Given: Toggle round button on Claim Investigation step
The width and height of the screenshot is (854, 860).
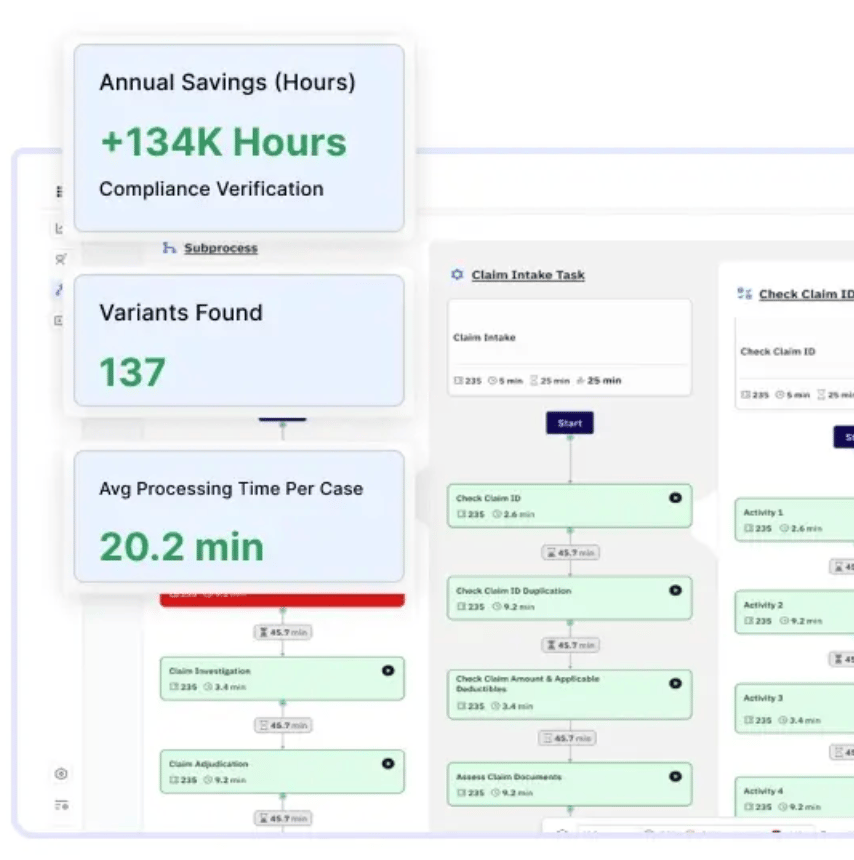Looking at the screenshot, I should [x=388, y=671].
